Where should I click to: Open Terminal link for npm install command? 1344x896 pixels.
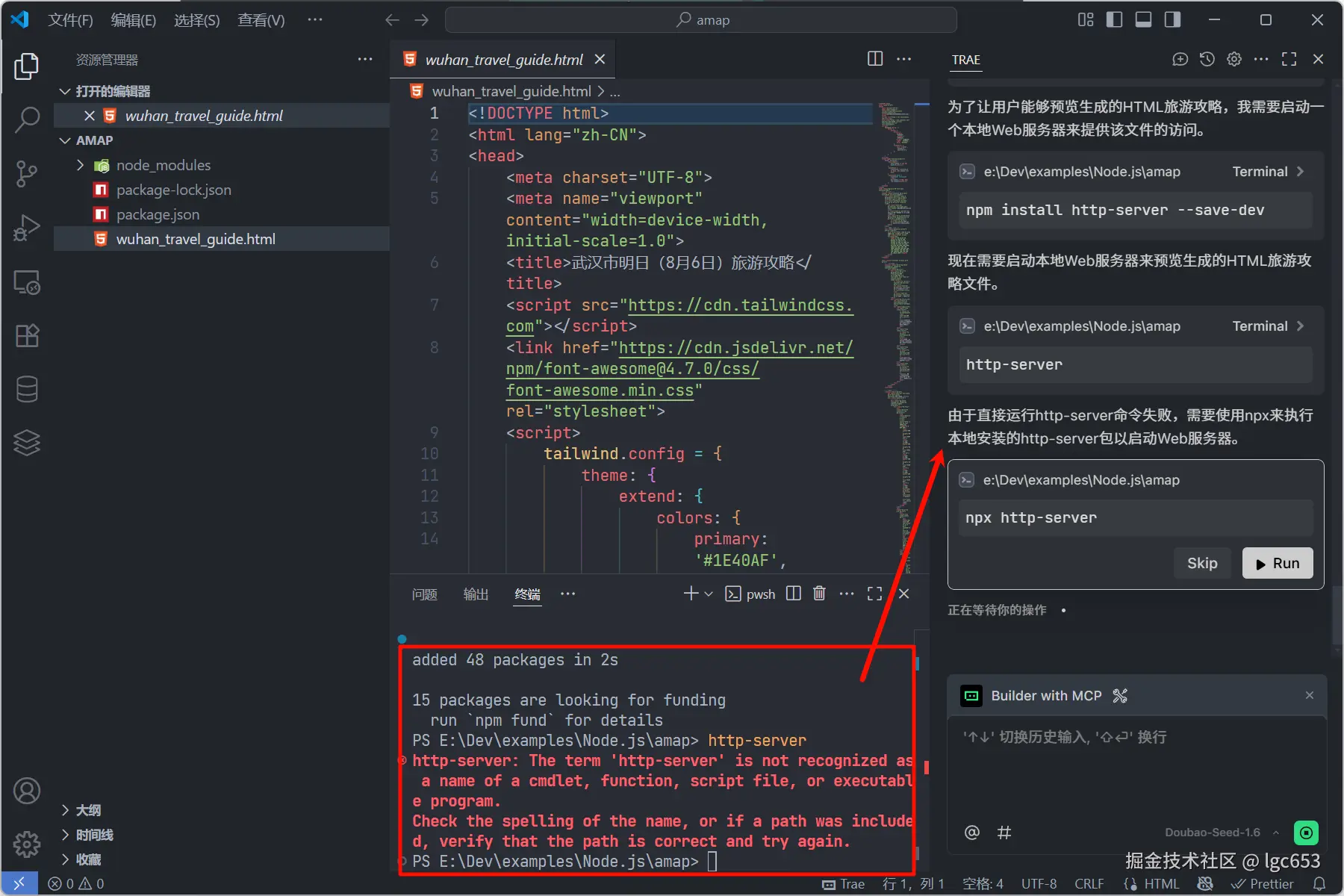coord(1267,172)
